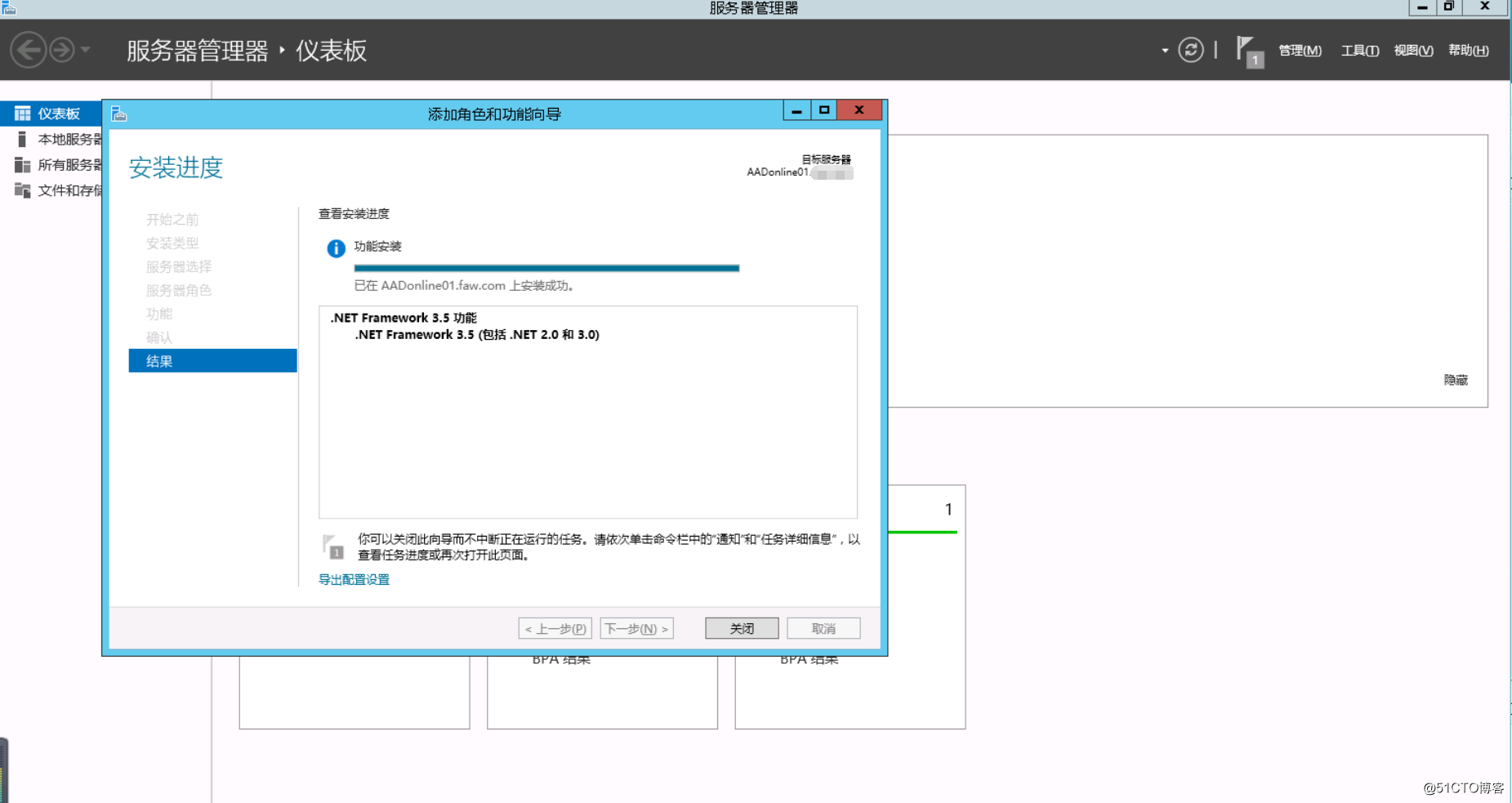This screenshot has width=1512, height=803.
Task: Click the back navigation arrow in Server Manager
Action: click(28, 50)
